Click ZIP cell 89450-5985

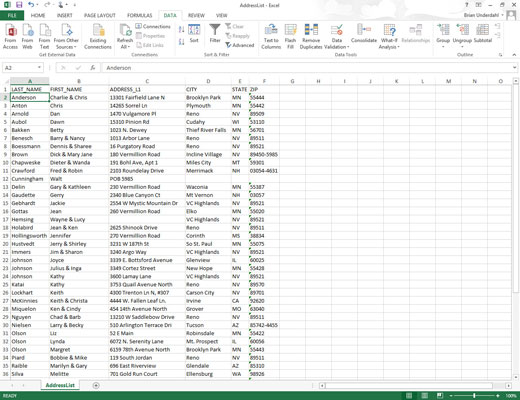(264, 154)
